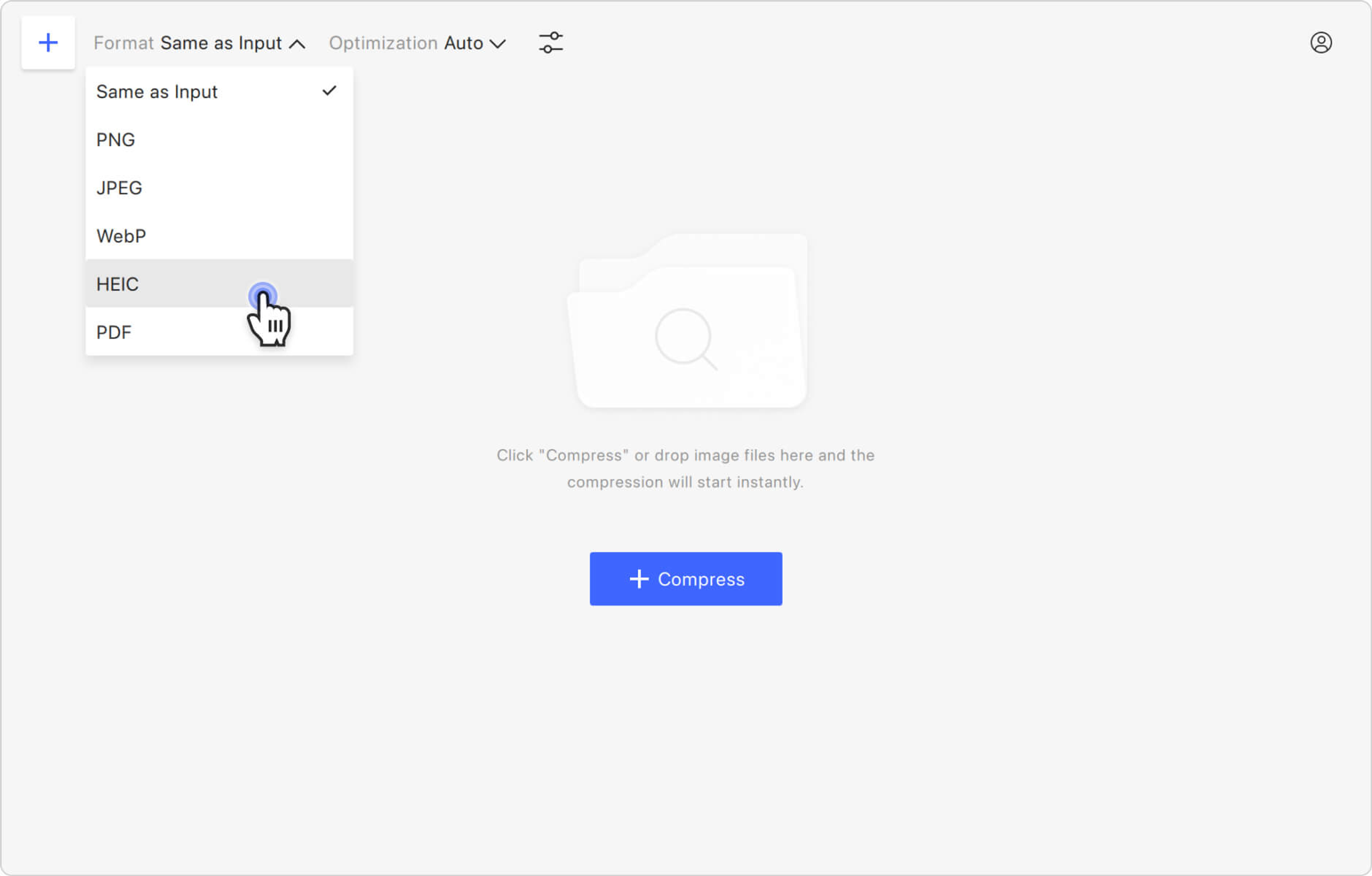The image size is (1372, 876).
Task: Select PDF as output format
Action: pos(114,332)
